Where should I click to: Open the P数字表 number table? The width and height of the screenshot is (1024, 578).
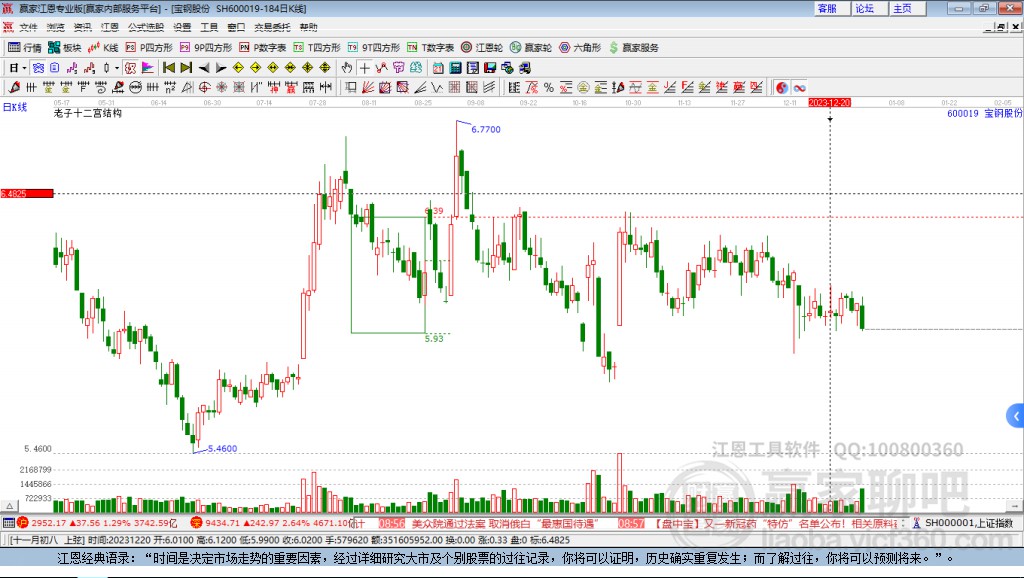263,47
